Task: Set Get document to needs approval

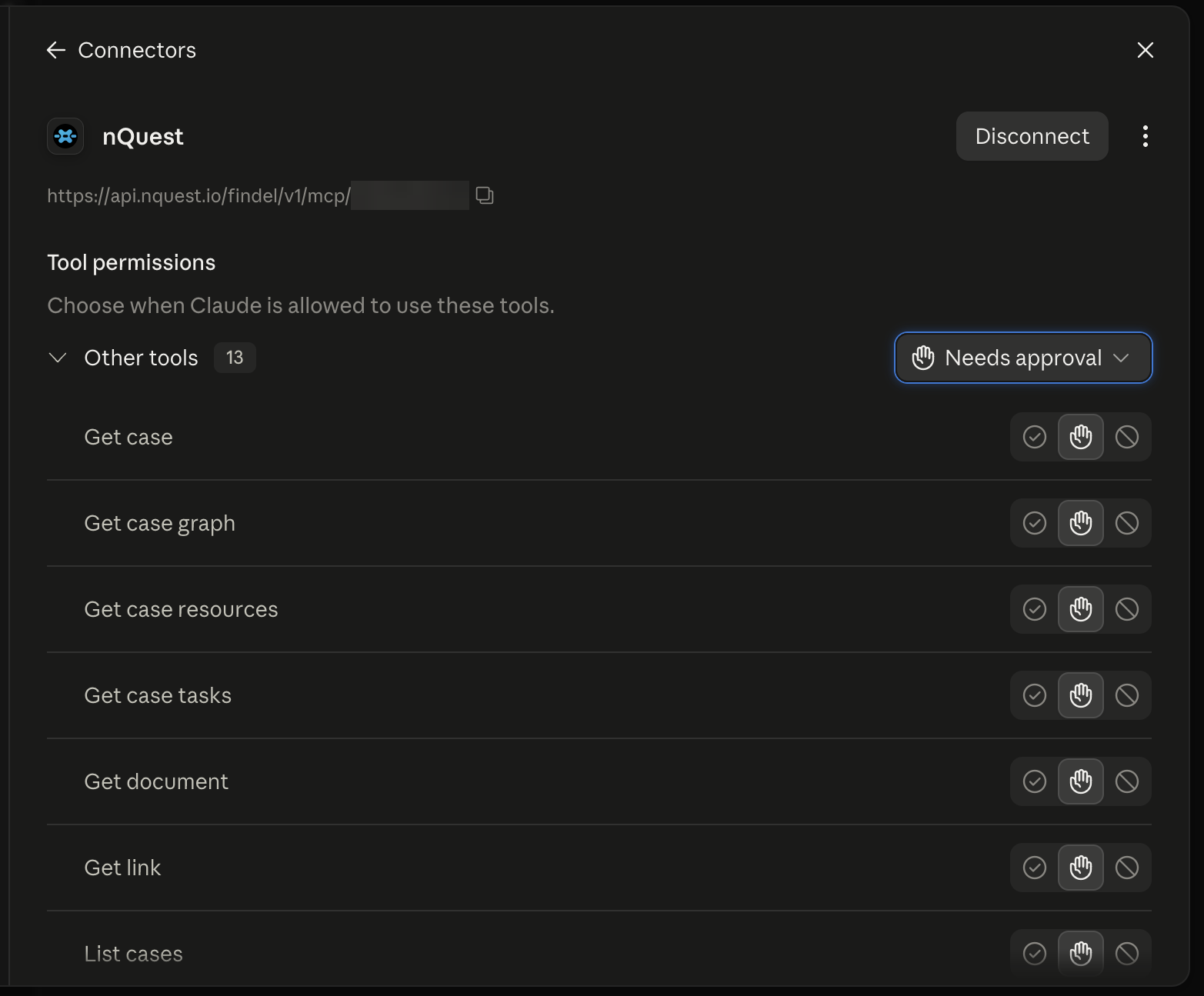Action: click(x=1081, y=781)
